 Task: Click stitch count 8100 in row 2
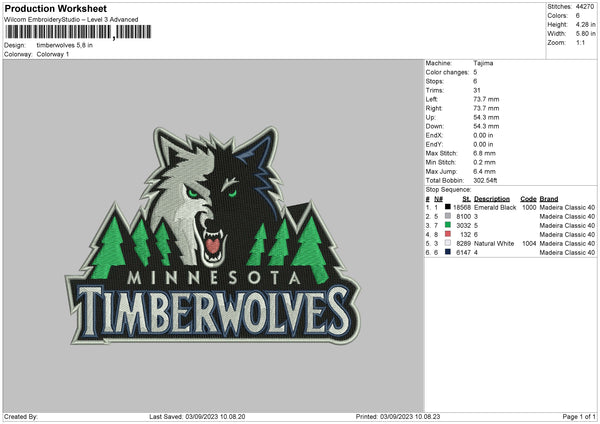pyautogui.click(x=463, y=217)
